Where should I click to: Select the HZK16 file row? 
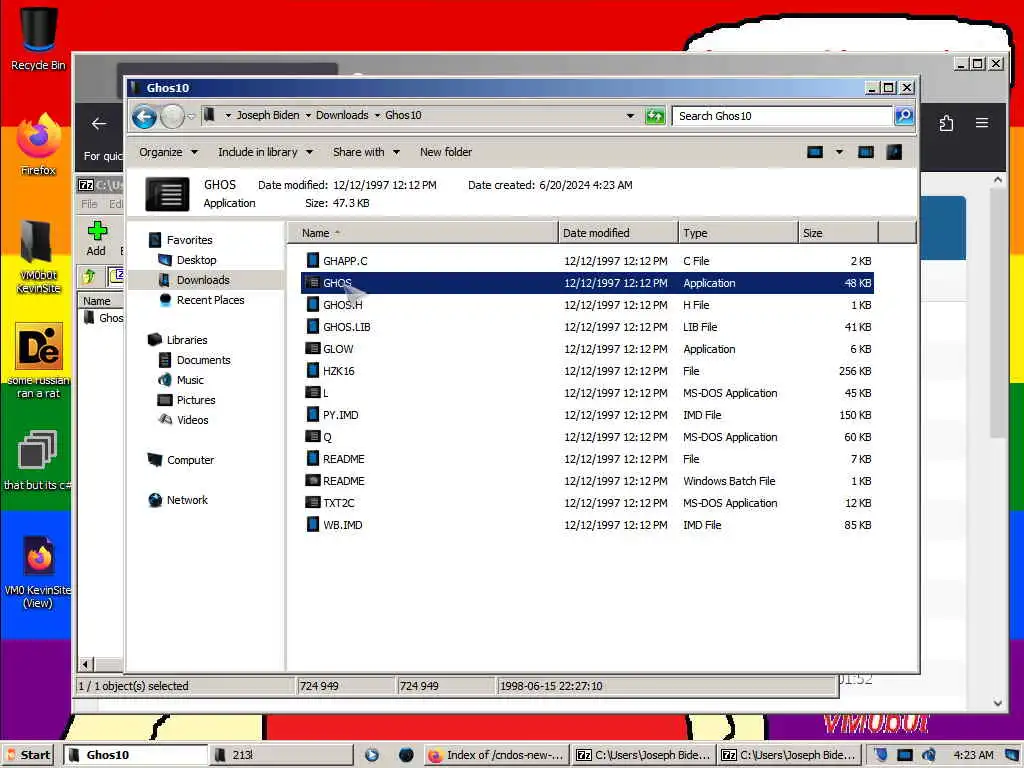(586, 371)
